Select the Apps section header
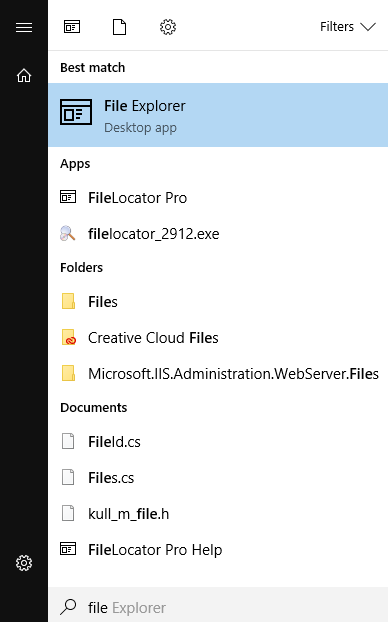 75,164
